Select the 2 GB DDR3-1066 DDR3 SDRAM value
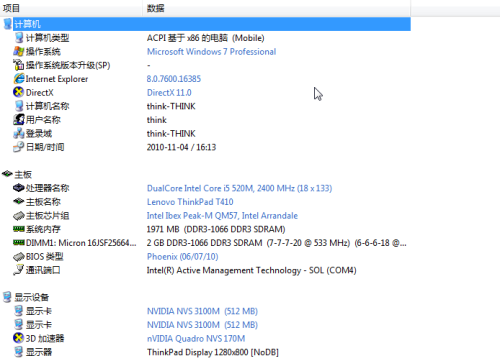This screenshot has width=500, height=361. pos(277,243)
